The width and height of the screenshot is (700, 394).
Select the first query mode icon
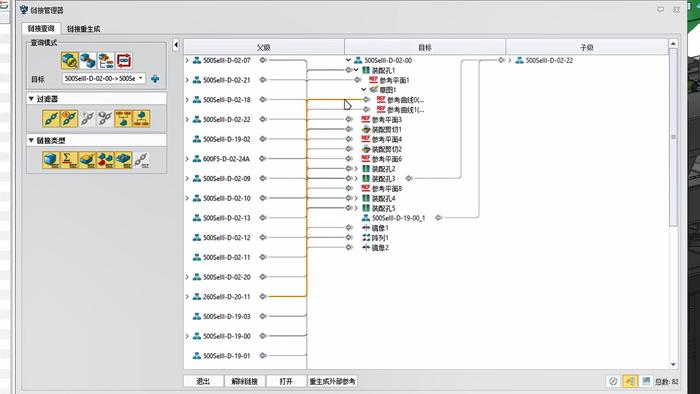tap(70, 61)
